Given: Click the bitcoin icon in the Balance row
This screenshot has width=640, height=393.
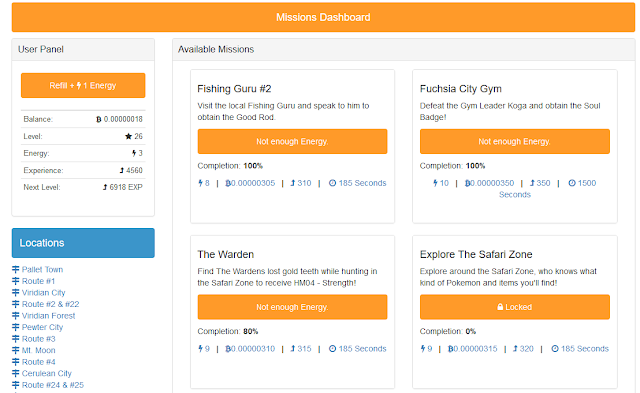Looking at the screenshot, I should 98,119.
